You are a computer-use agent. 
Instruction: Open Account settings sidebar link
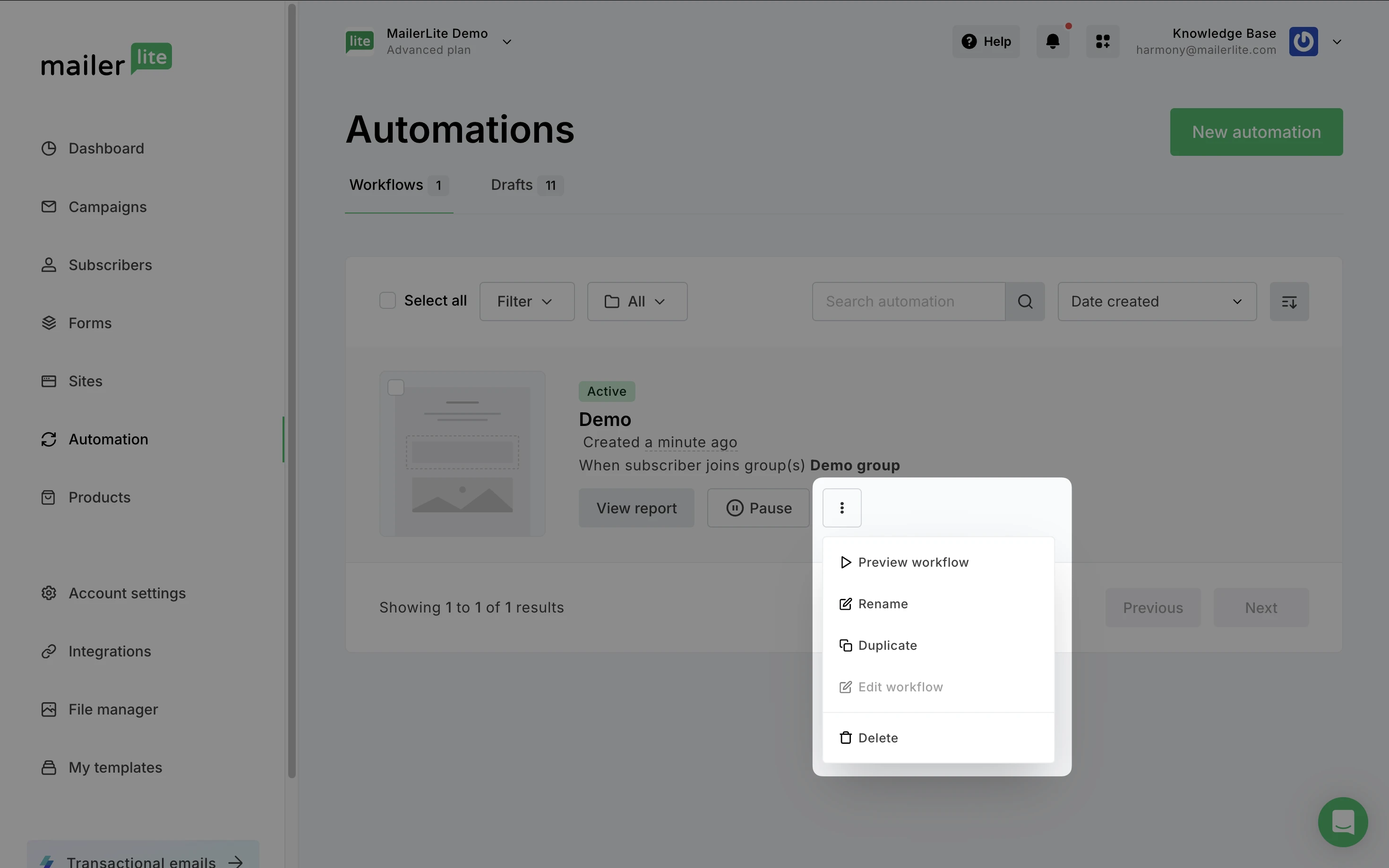click(x=127, y=593)
